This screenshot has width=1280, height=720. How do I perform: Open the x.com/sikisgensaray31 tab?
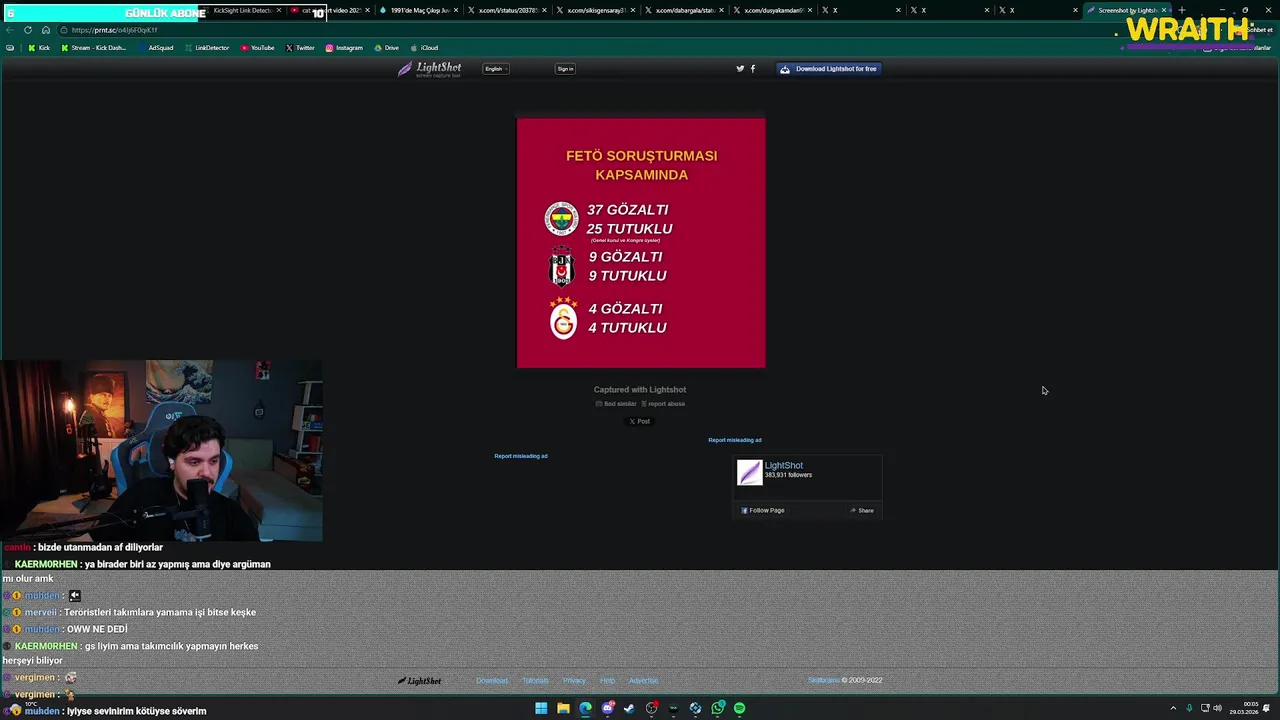coord(594,10)
